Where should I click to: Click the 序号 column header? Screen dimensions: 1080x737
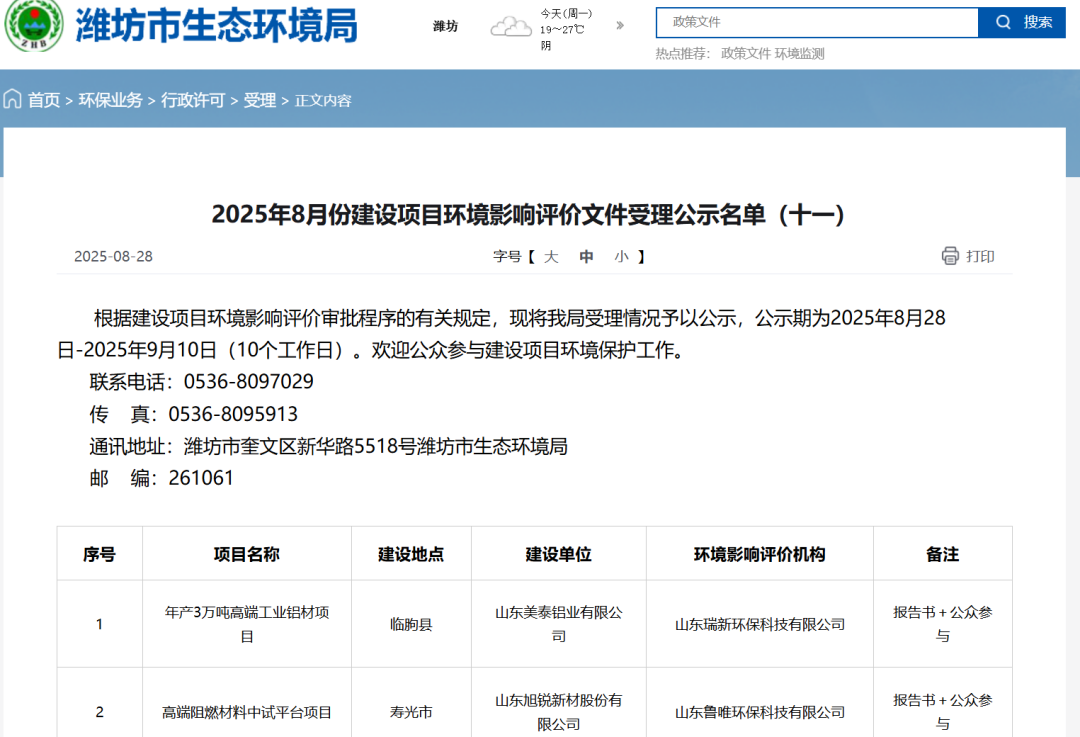tap(99, 554)
